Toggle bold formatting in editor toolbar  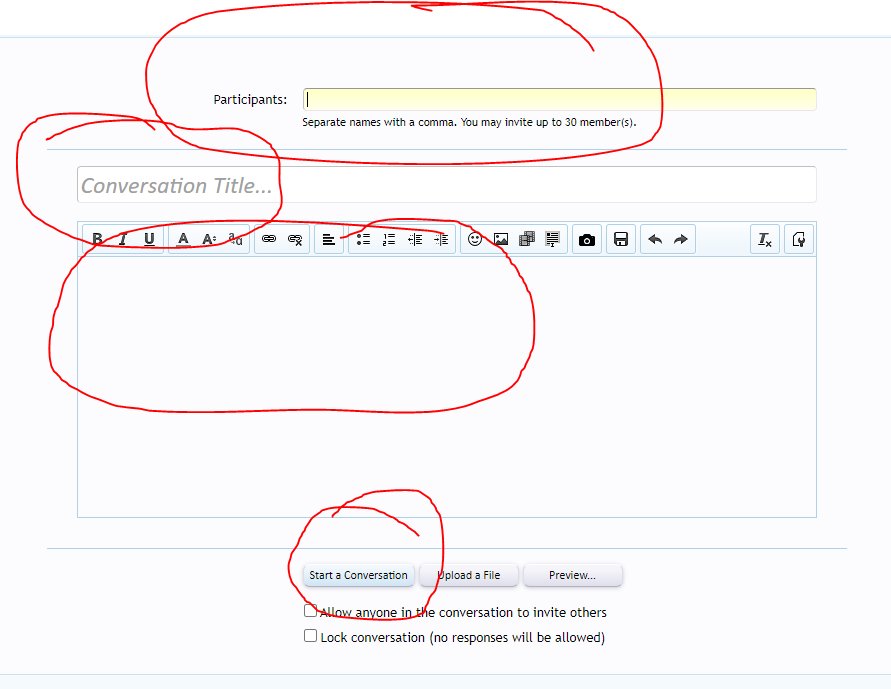[97, 239]
